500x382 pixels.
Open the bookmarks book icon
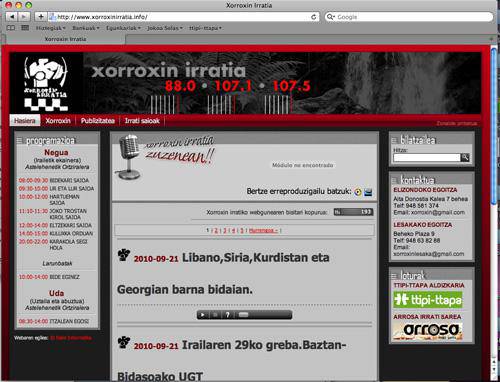pos(11,28)
